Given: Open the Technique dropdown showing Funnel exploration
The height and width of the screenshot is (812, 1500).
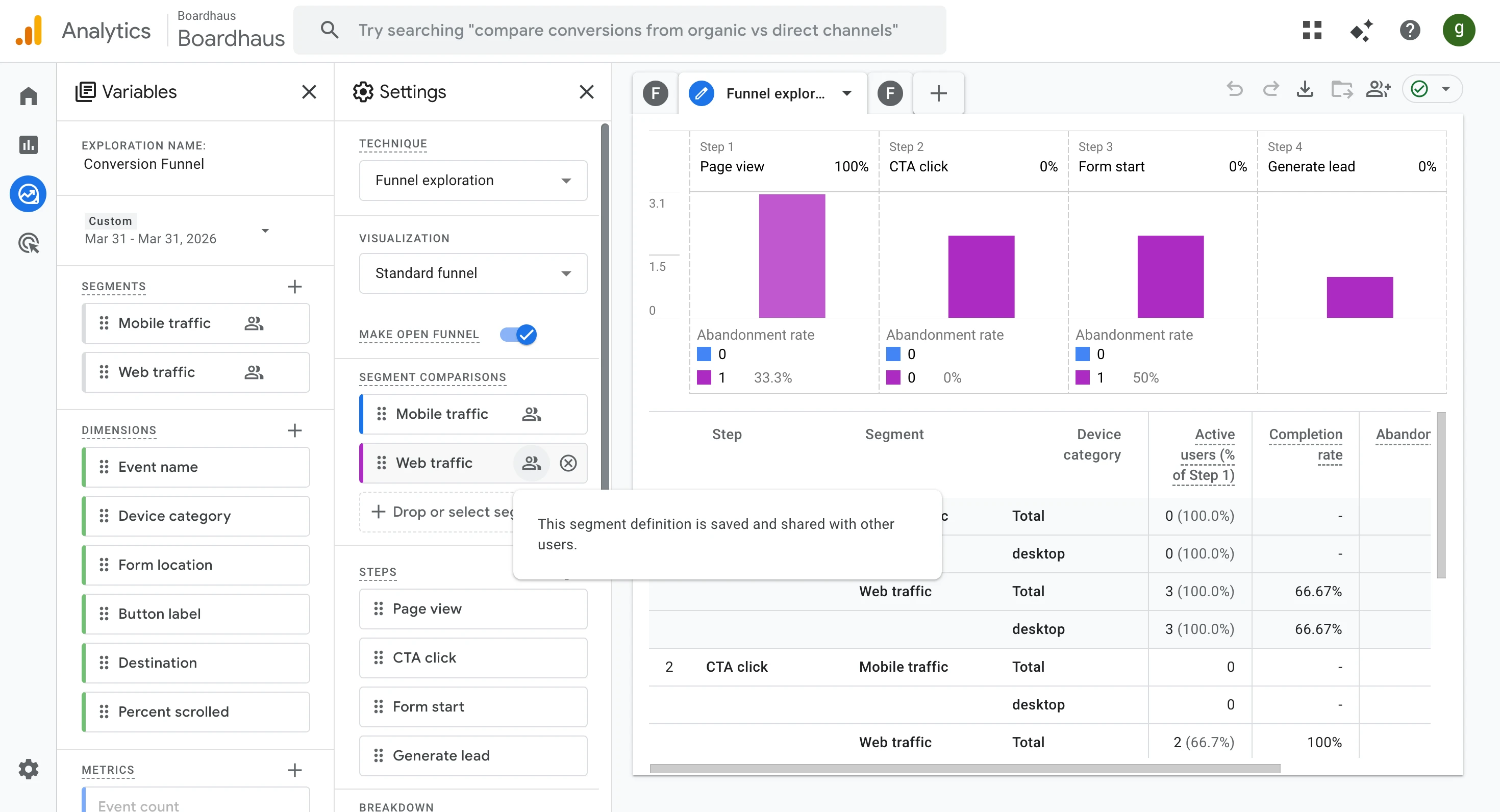Looking at the screenshot, I should tap(472, 181).
